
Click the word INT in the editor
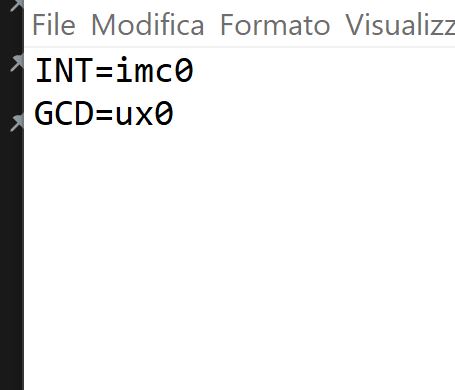[64, 70]
